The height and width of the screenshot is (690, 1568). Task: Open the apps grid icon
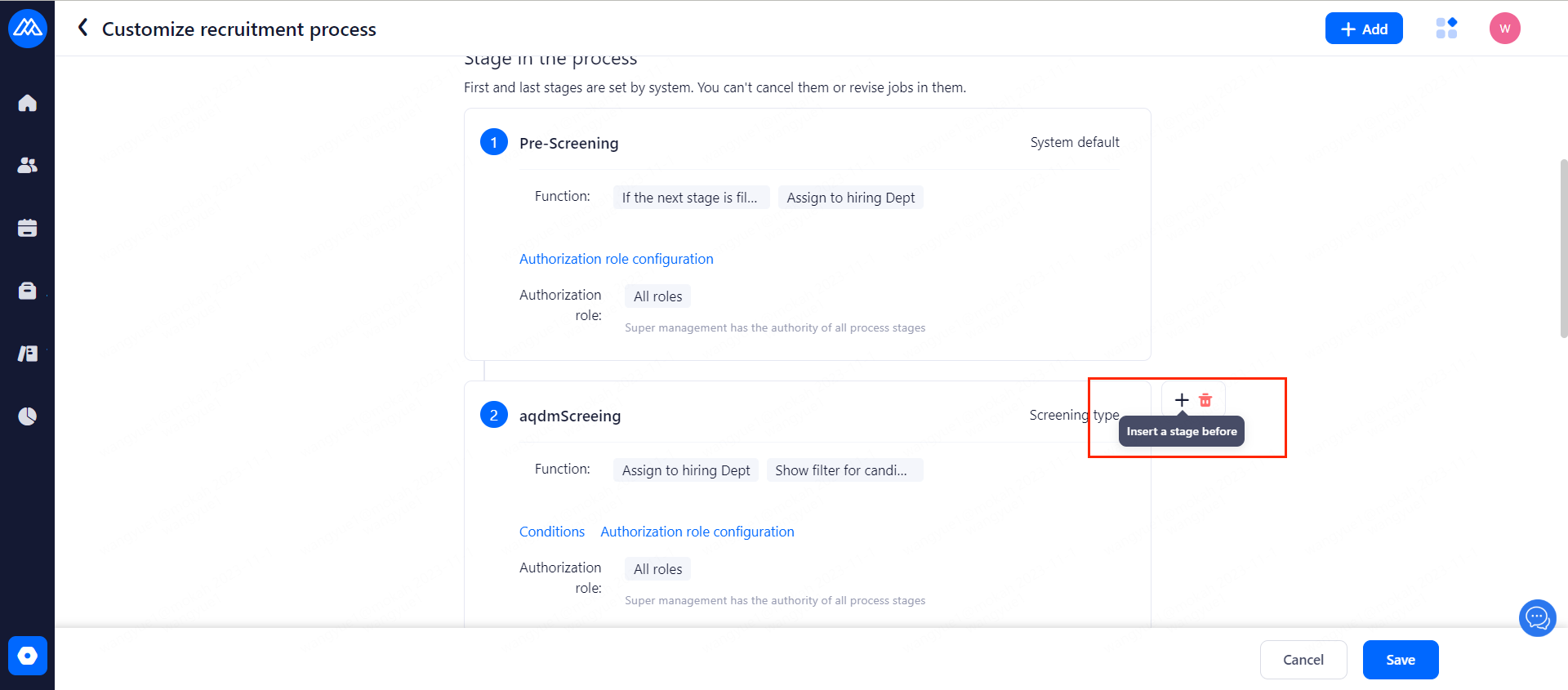[x=1446, y=29]
